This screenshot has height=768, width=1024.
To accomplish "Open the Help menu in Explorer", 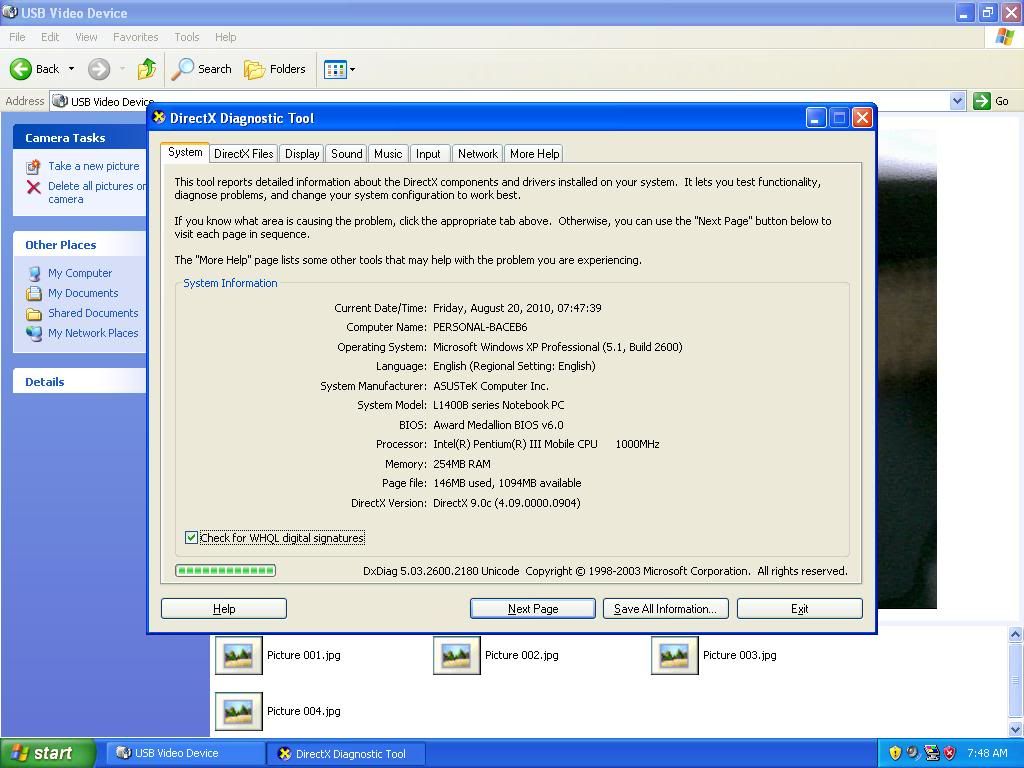I will tap(225, 37).
